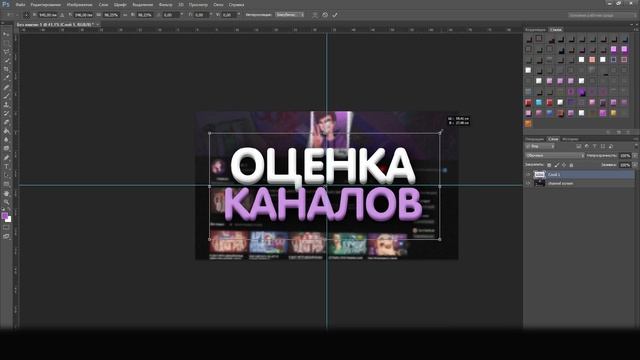640x360 pixels.
Task: Select the Crop tool
Action: click(x=6, y=69)
